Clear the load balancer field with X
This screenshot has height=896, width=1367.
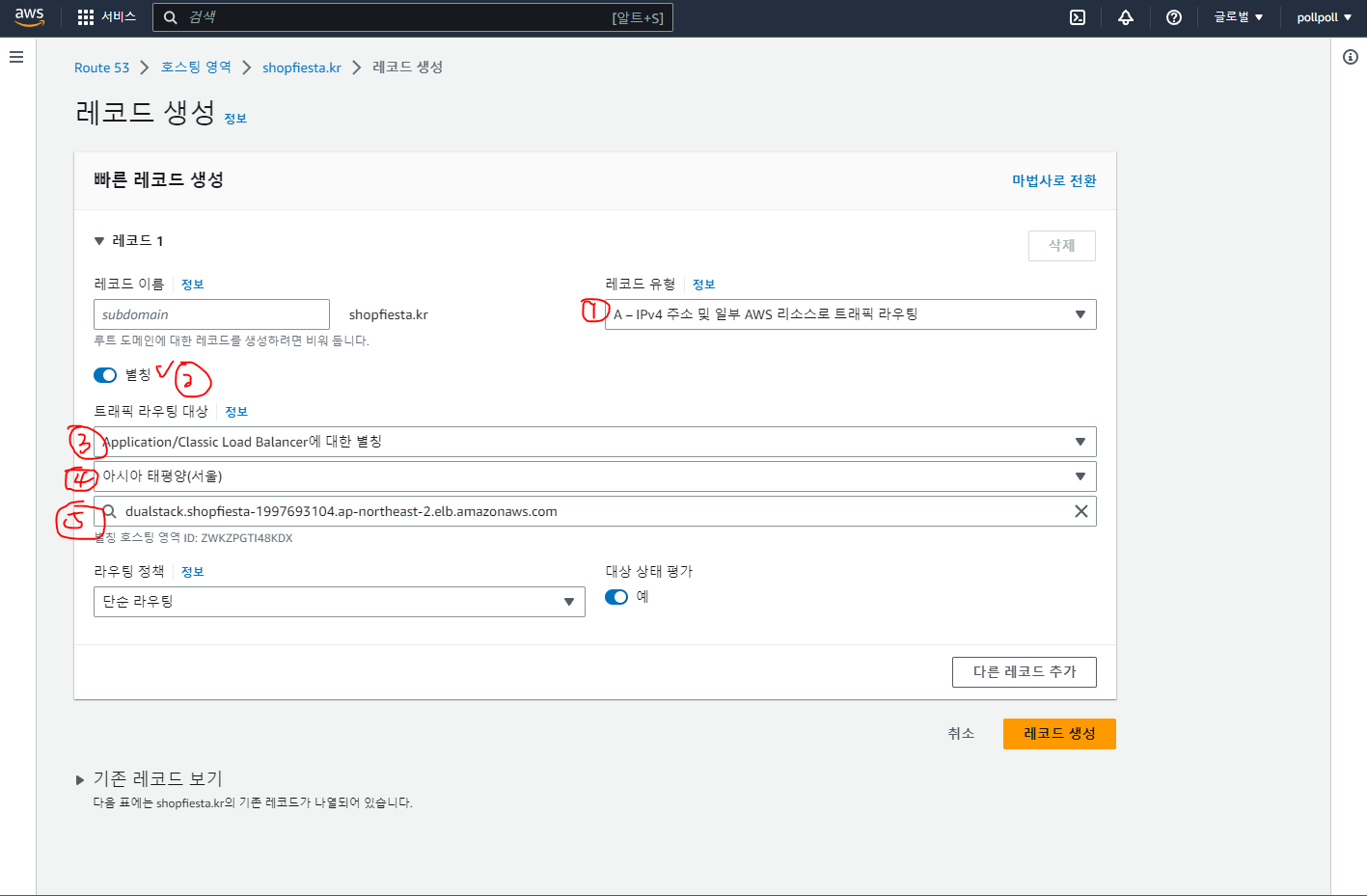click(x=1081, y=511)
